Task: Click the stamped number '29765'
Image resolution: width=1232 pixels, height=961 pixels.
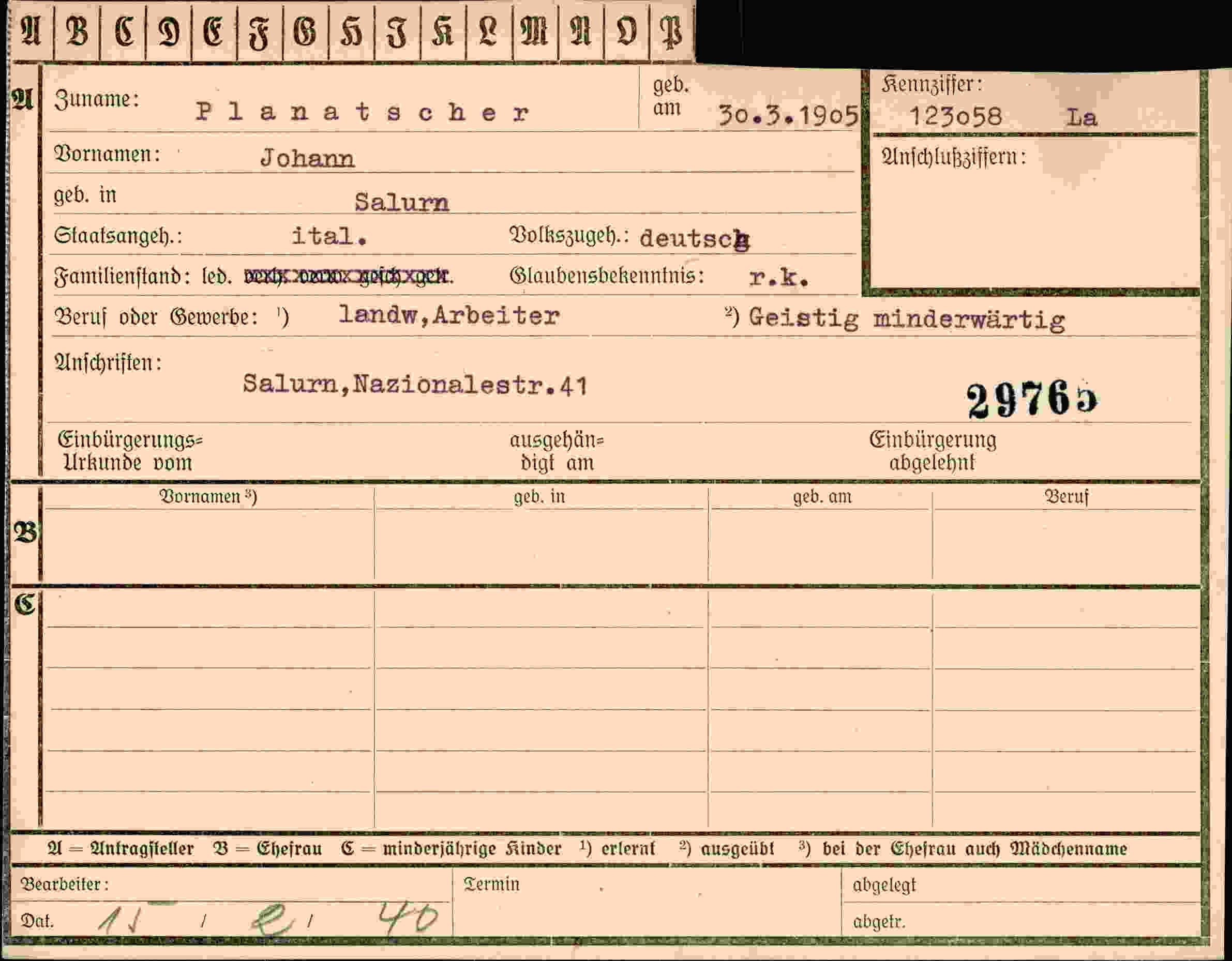Action: (1032, 400)
